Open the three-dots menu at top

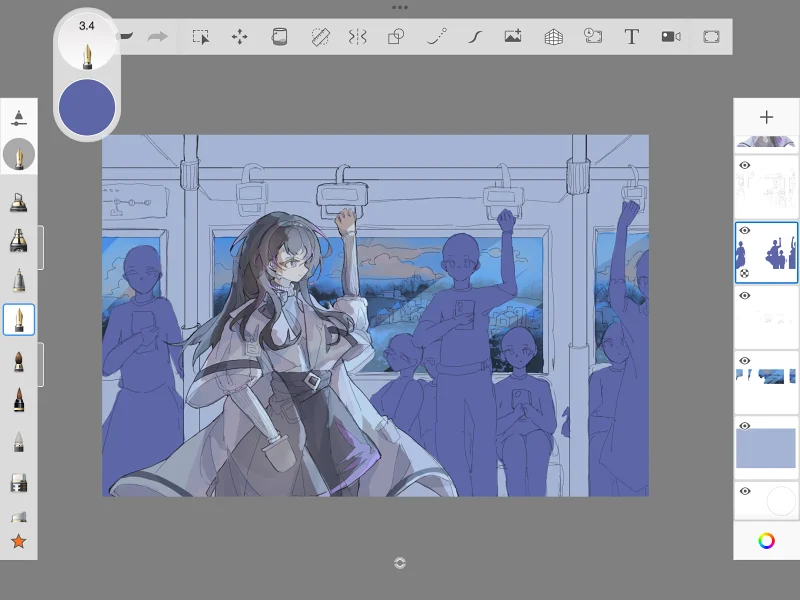(400, 7)
